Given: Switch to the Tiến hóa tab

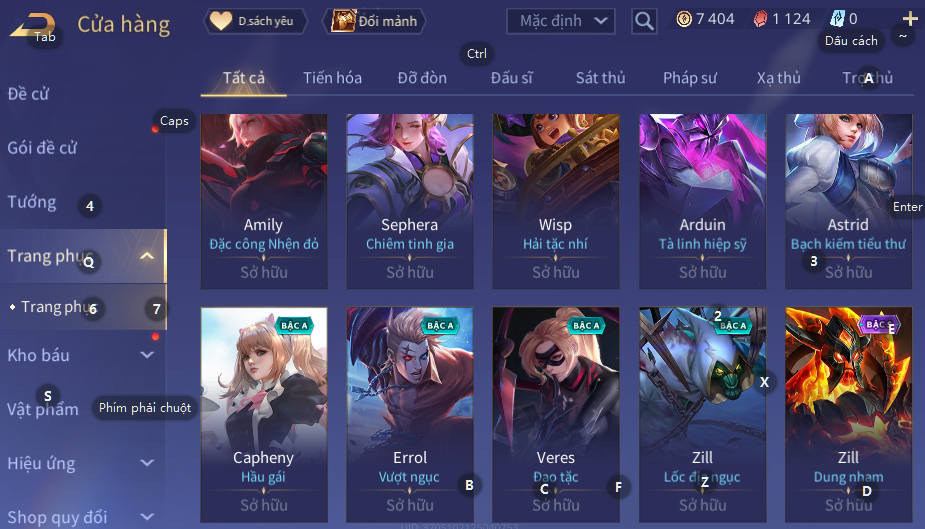Looking at the screenshot, I should pos(332,78).
